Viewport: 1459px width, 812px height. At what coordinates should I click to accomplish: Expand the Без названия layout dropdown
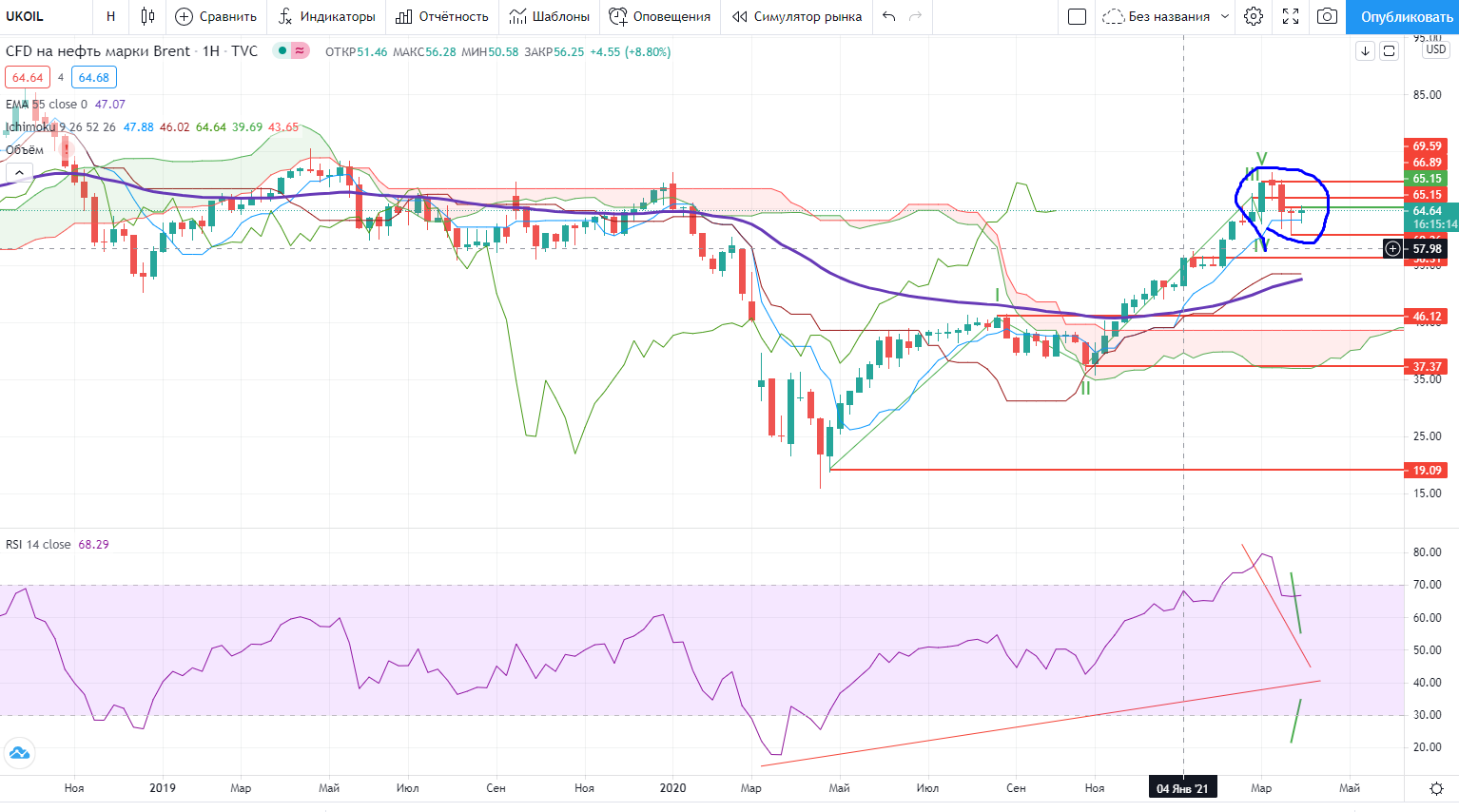click(1166, 16)
